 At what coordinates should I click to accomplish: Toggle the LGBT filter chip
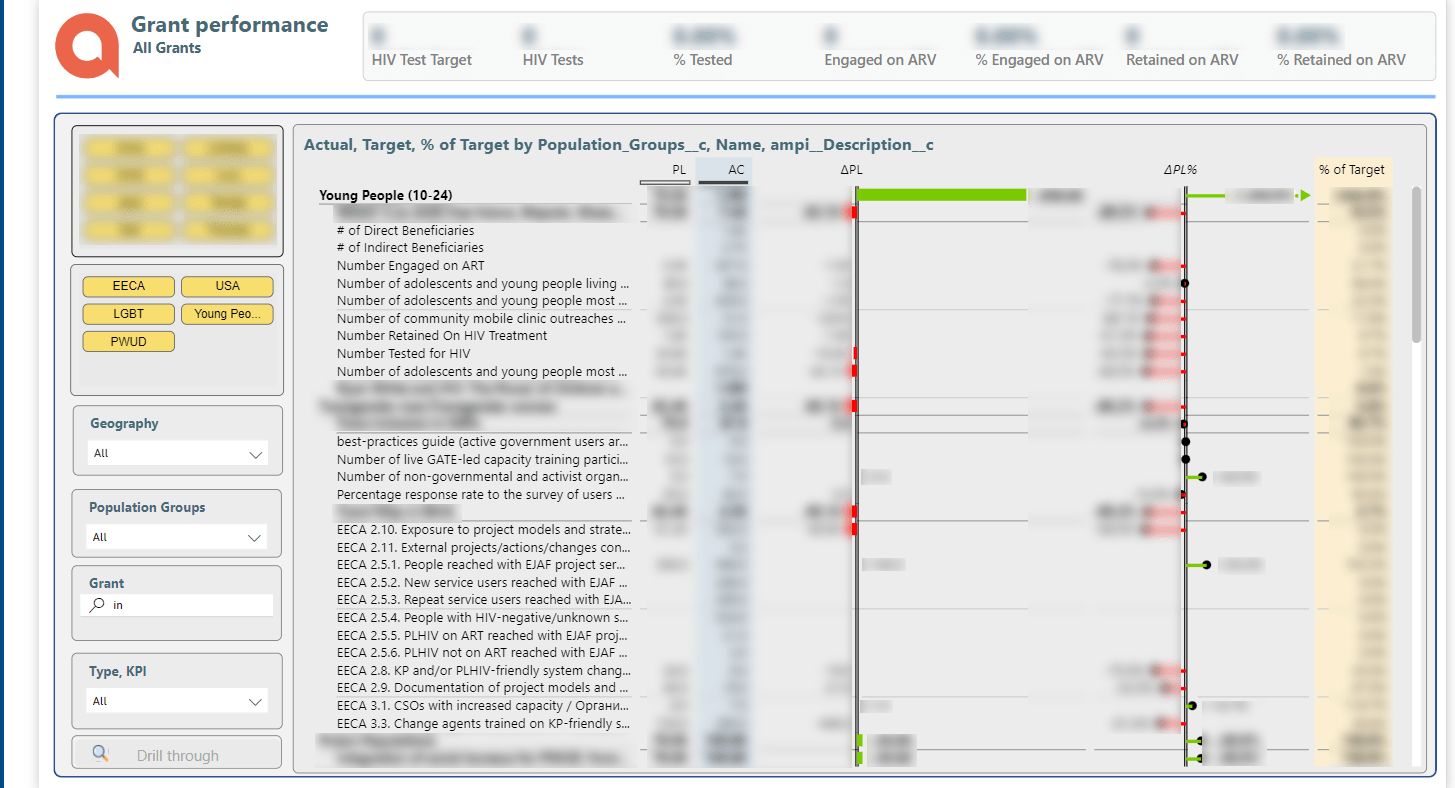pyautogui.click(x=129, y=314)
